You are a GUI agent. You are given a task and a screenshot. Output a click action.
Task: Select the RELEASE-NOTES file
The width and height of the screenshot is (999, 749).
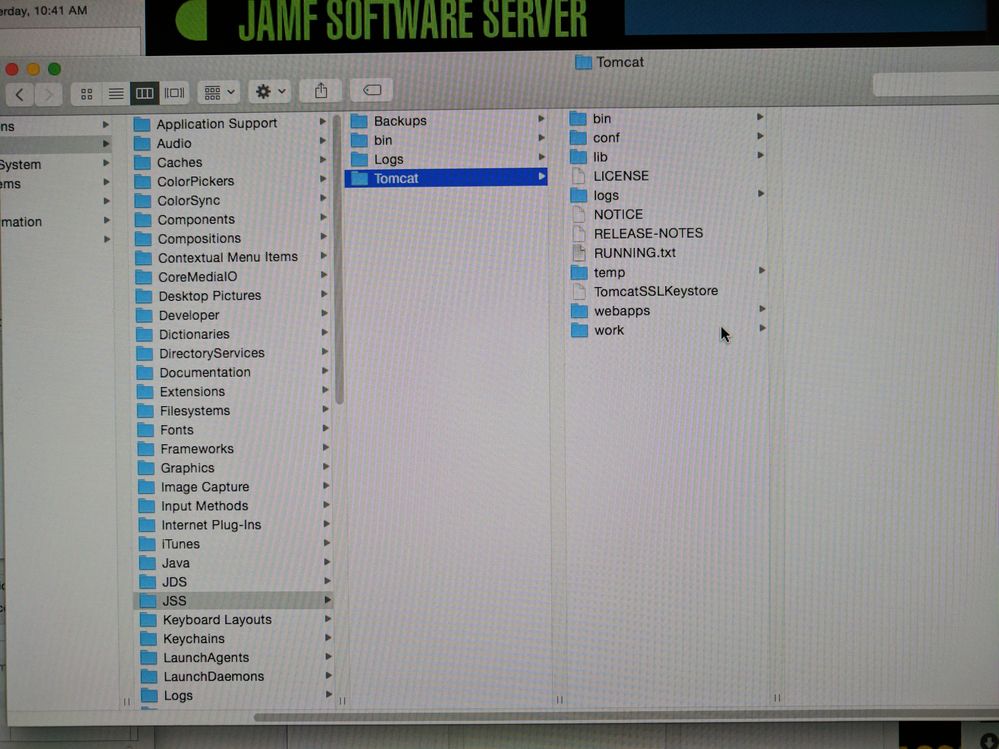(648, 234)
